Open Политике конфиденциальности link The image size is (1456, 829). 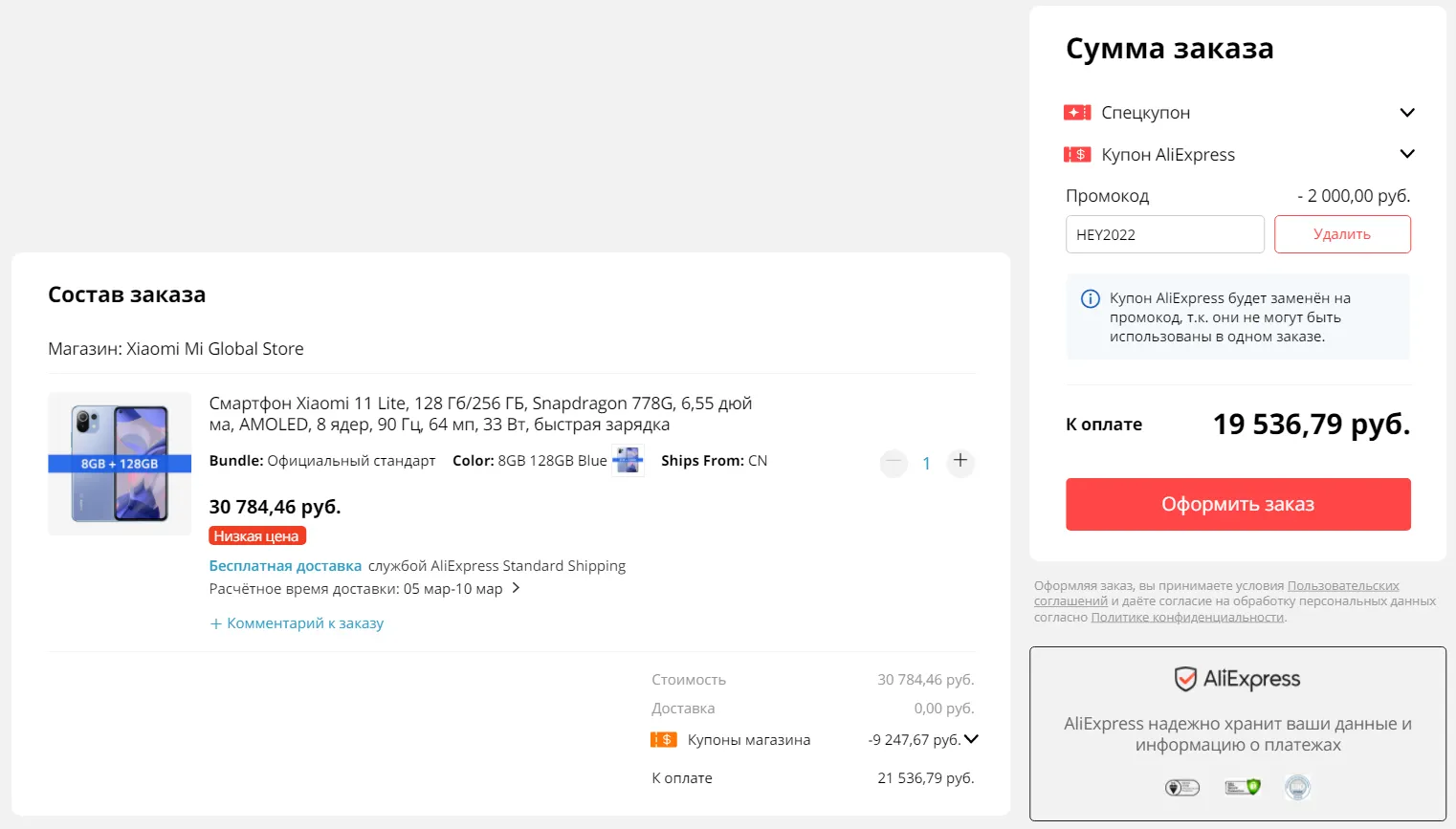point(1187,618)
